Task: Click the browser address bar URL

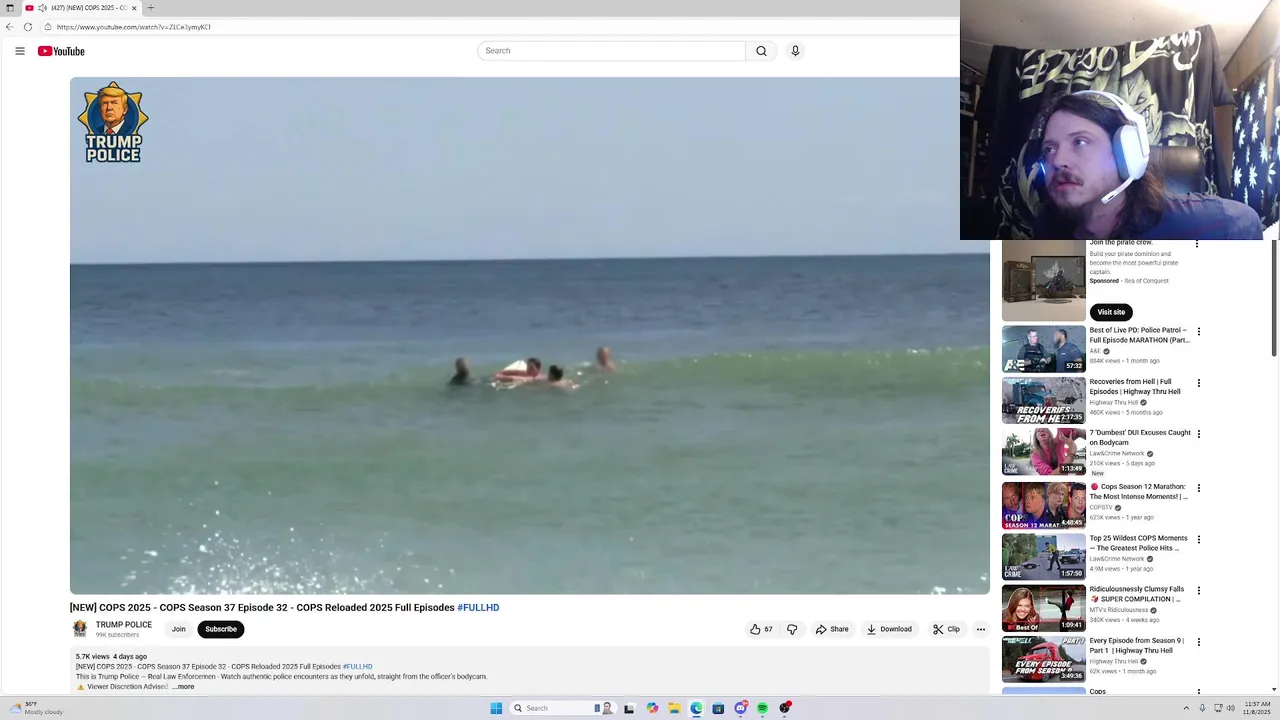Action: click(x=134, y=27)
